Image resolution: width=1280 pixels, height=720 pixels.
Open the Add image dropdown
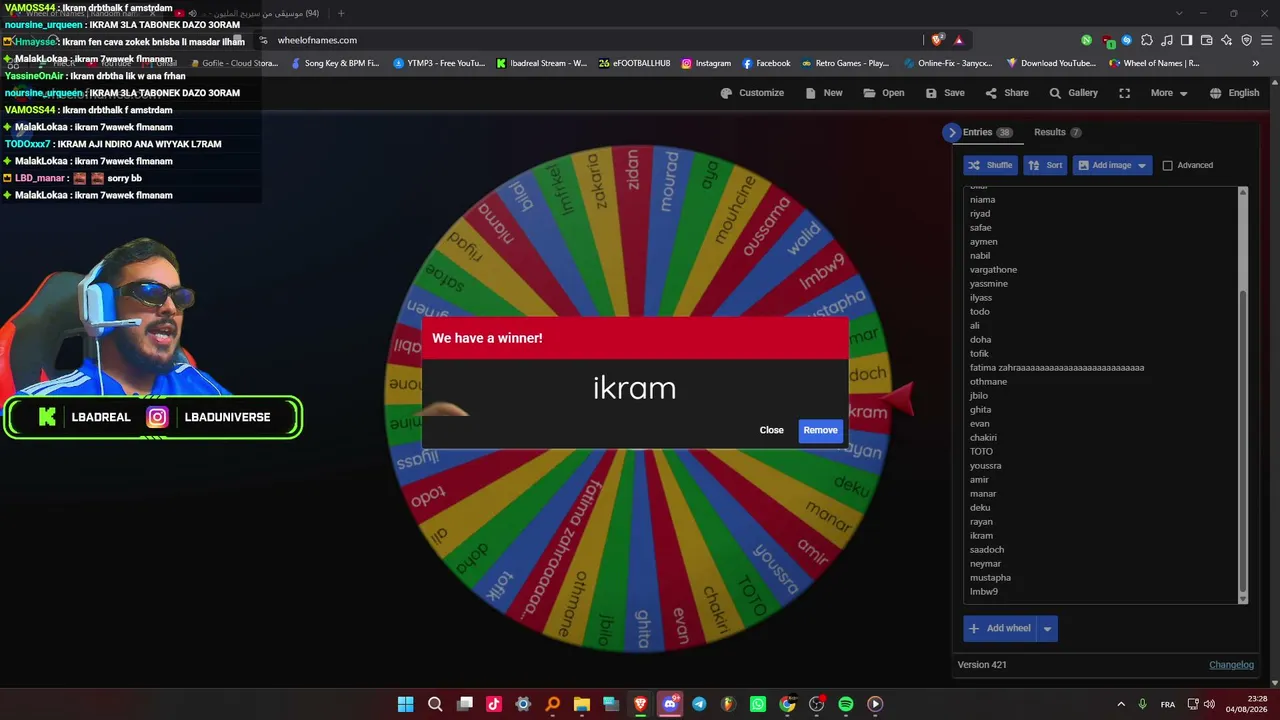coord(1112,165)
